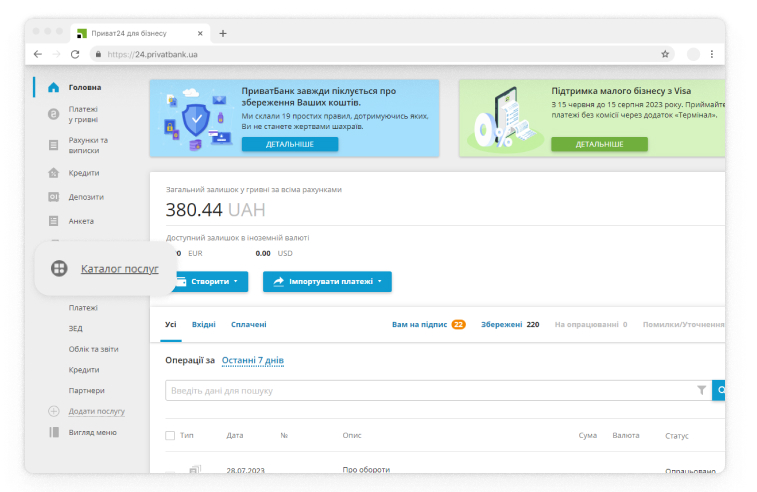Click the Каталог послуг grid icon
757x492 pixels.
click(59, 268)
